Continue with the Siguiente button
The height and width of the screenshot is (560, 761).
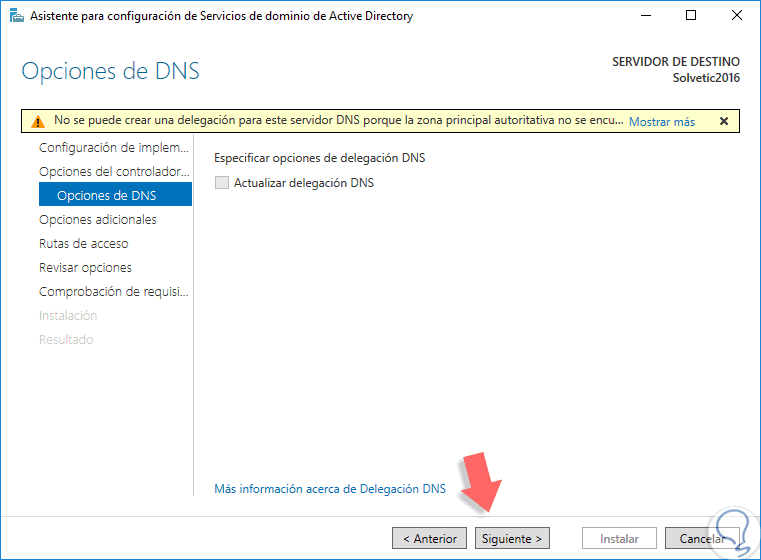coord(512,538)
